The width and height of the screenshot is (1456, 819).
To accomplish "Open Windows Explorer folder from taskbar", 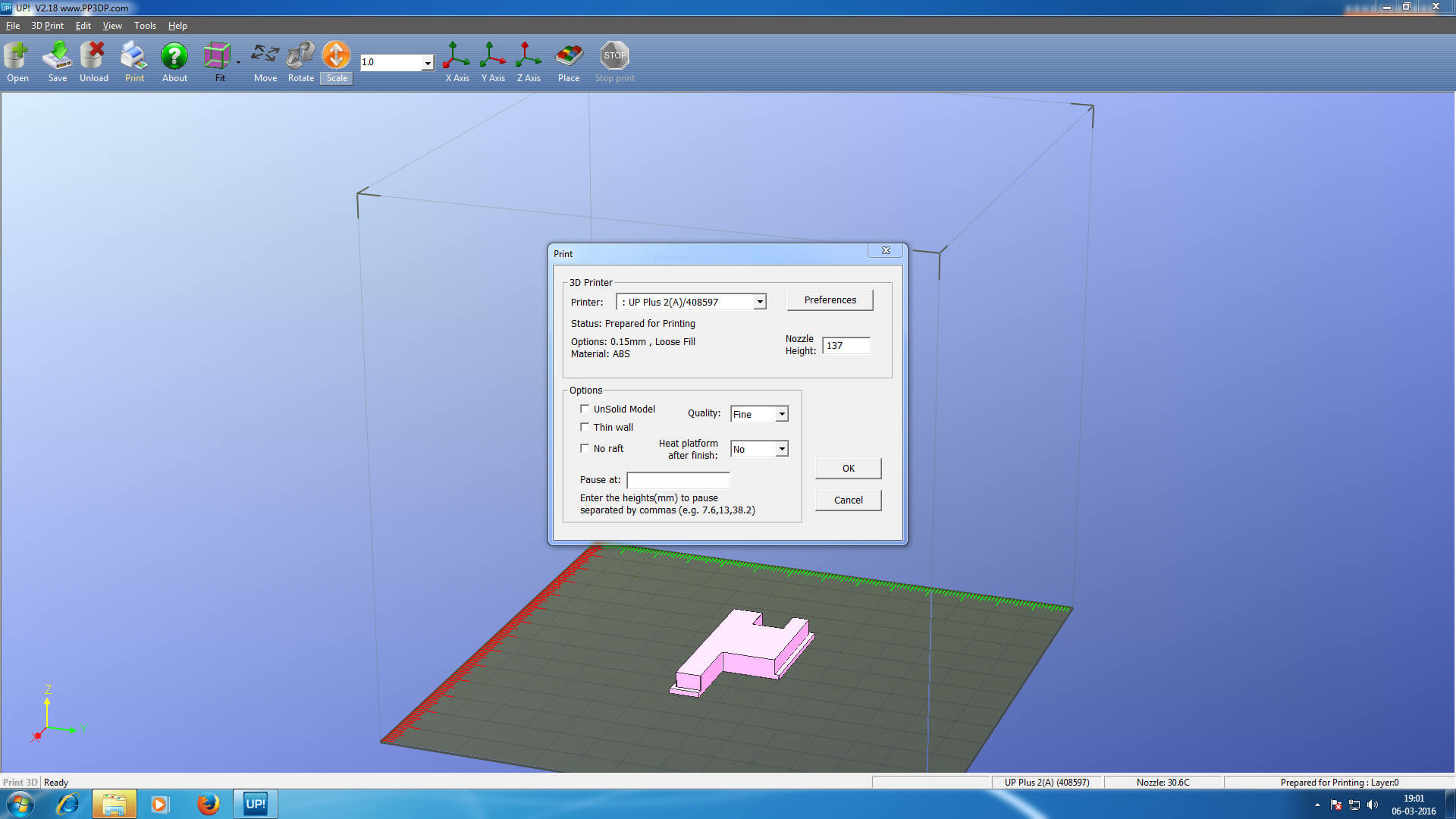I will coord(114,804).
